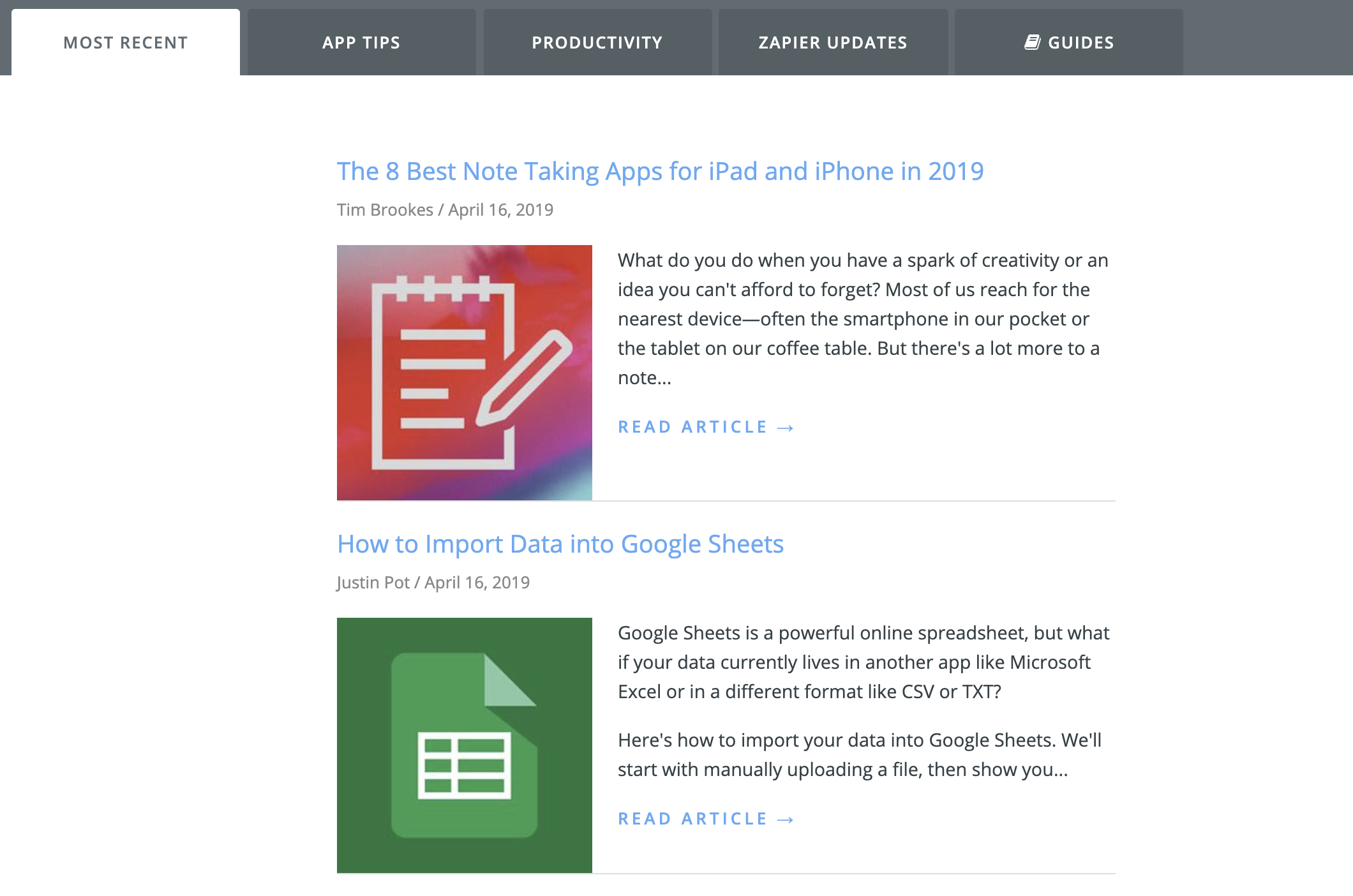This screenshot has width=1353, height=896.
Task: Open the App Tips tab
Action: pos(361,42)
